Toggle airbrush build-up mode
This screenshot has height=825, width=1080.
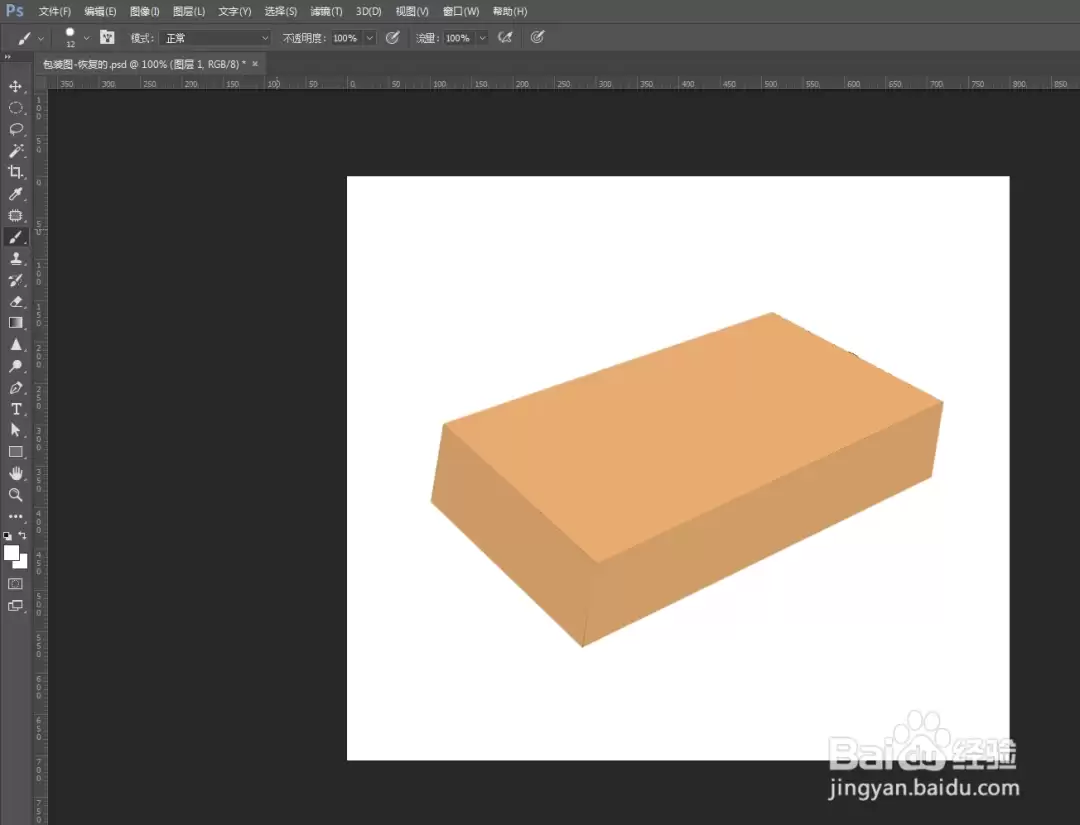(x=505, y=38)
